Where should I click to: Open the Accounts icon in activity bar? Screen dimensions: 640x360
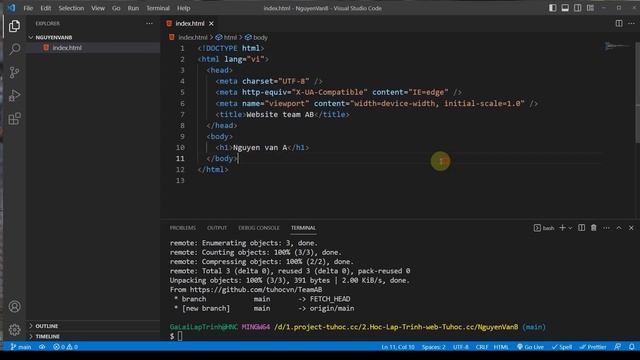14,307
